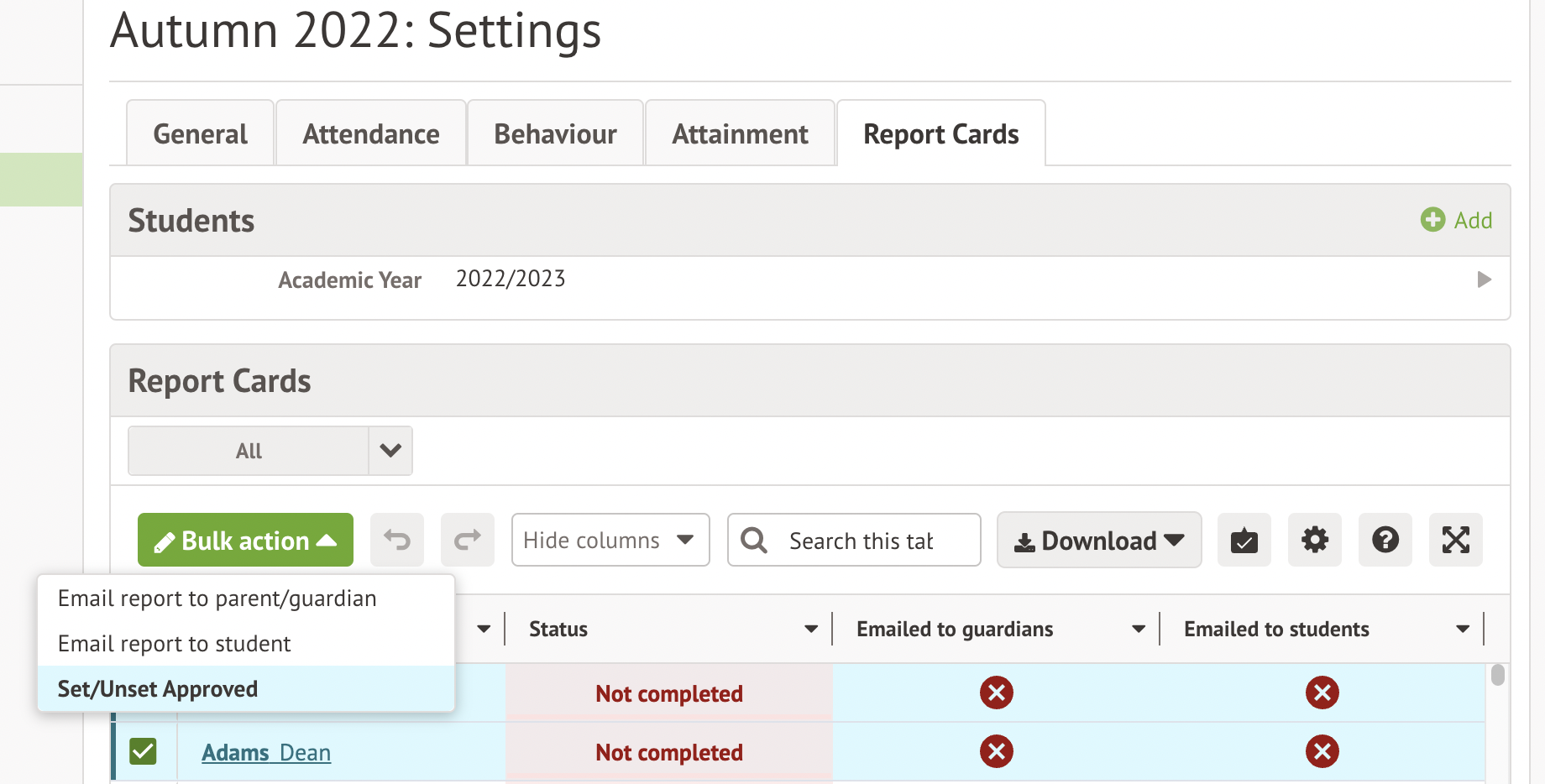Open the Hide columns dropdown

[610, 540]
